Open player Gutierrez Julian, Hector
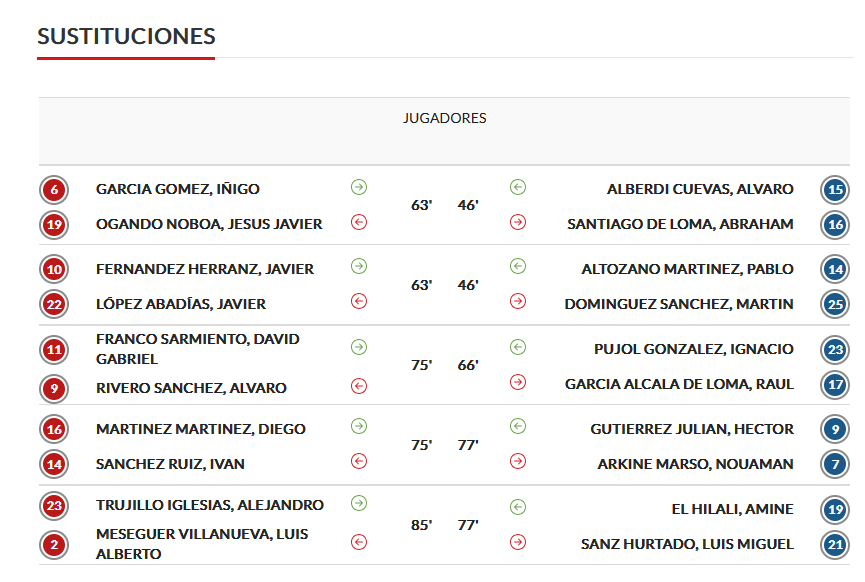Screen dimensions: 865x582 coord(691,429)
